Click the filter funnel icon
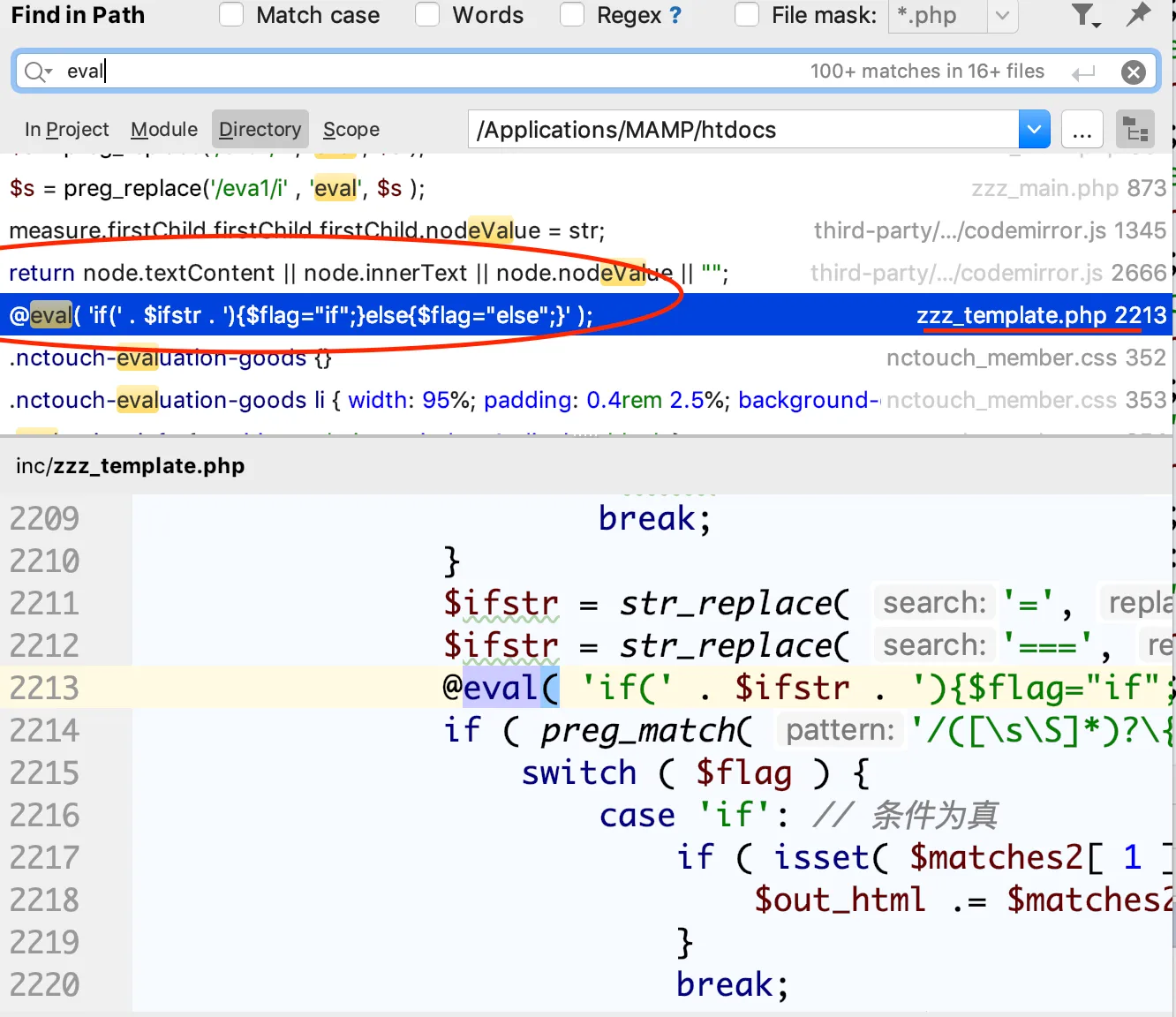Image resolution: width=1176 pixels, height=1017 pixels. (1083, 15)
